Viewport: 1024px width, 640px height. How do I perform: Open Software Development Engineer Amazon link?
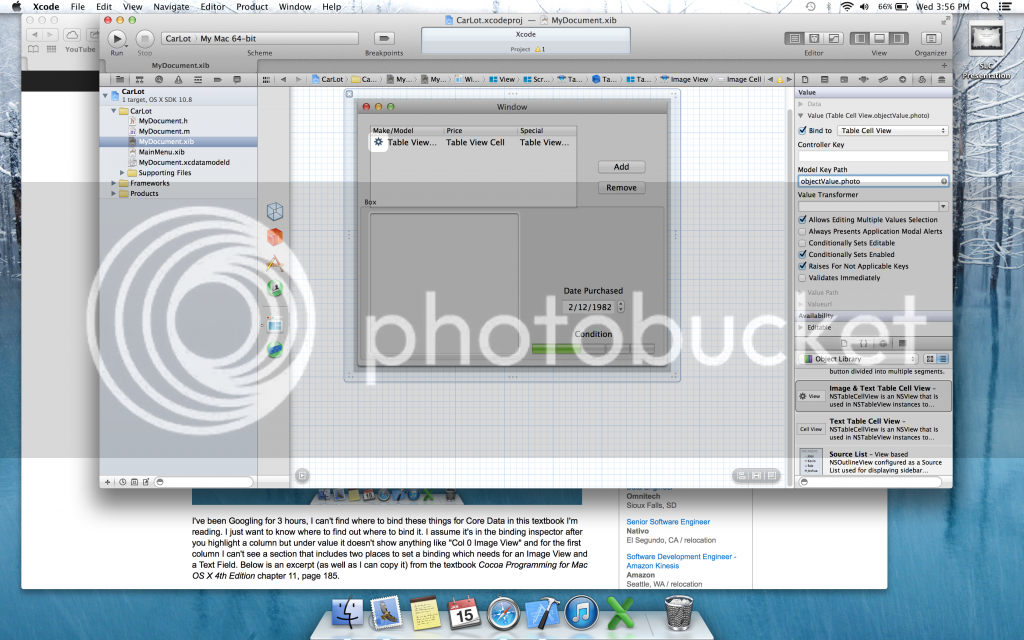(680, 561)
